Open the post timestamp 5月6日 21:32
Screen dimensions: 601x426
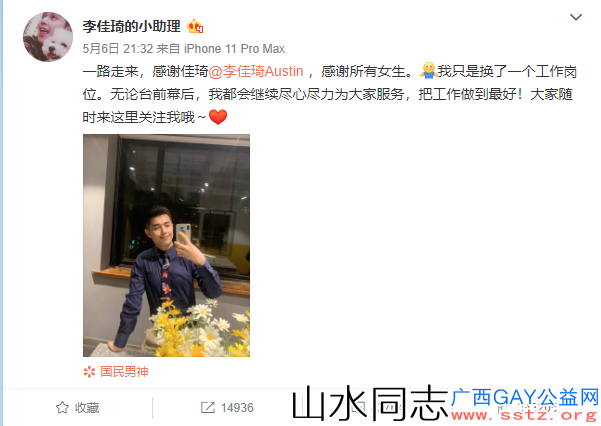coord(118,49)
